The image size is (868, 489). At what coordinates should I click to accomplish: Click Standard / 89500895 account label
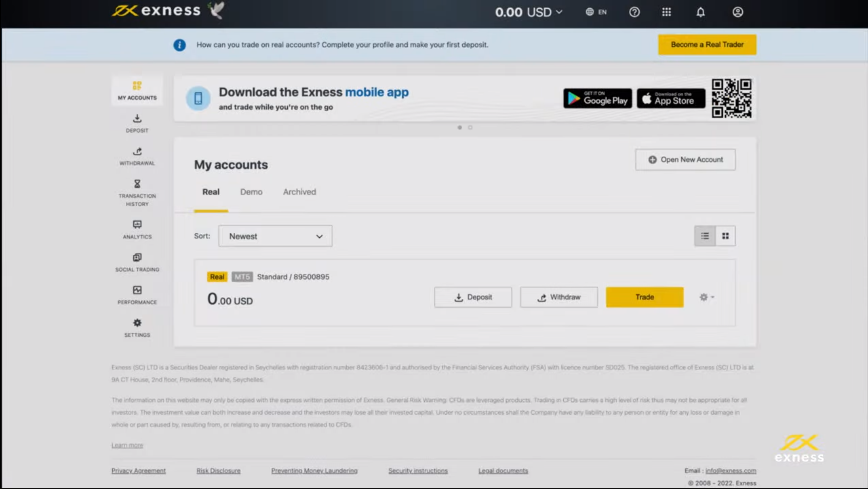coord(293,277)
